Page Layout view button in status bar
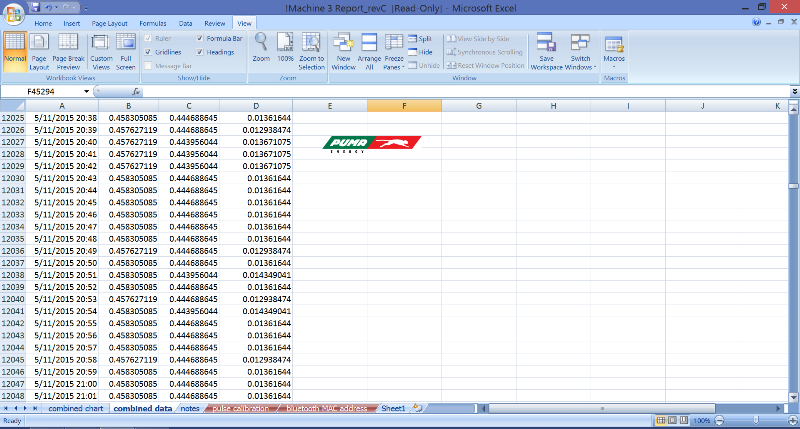Viewport: 800px width, 429px height. click(672, 420)
